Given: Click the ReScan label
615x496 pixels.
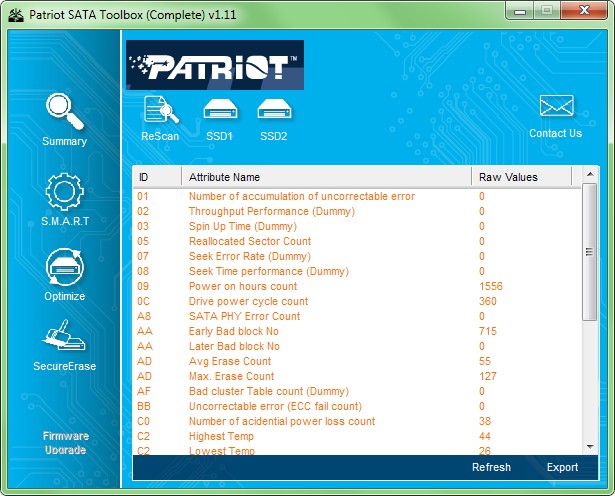Looking at the screenshot, I should pos(160,136).
